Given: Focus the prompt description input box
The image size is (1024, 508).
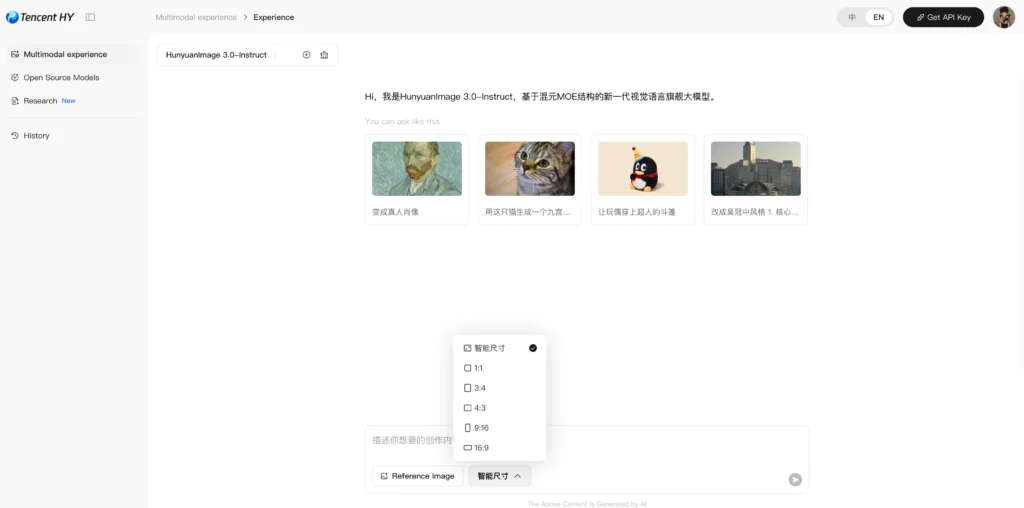Looking at the screenshot, I should 586,443.
